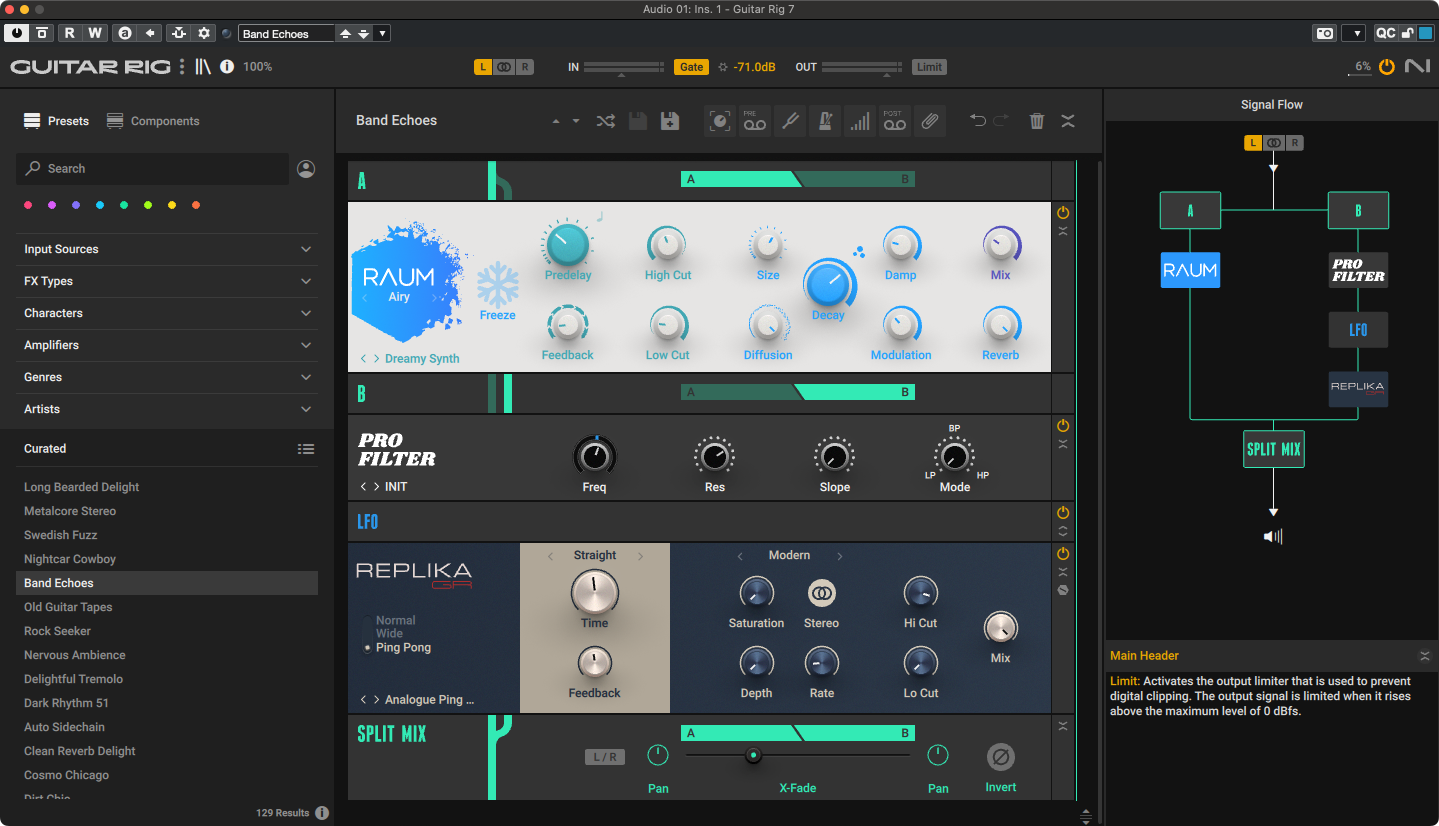Click the Replika Stereo icon
1439x826 pixels.
[x=821, y=593]
